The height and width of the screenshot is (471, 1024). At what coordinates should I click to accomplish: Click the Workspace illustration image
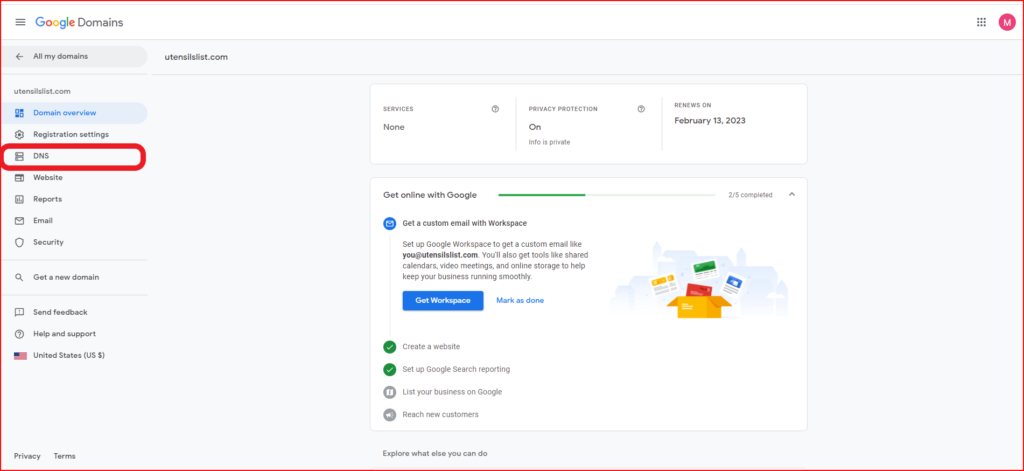pyautogui.click(x=699, y=281)
